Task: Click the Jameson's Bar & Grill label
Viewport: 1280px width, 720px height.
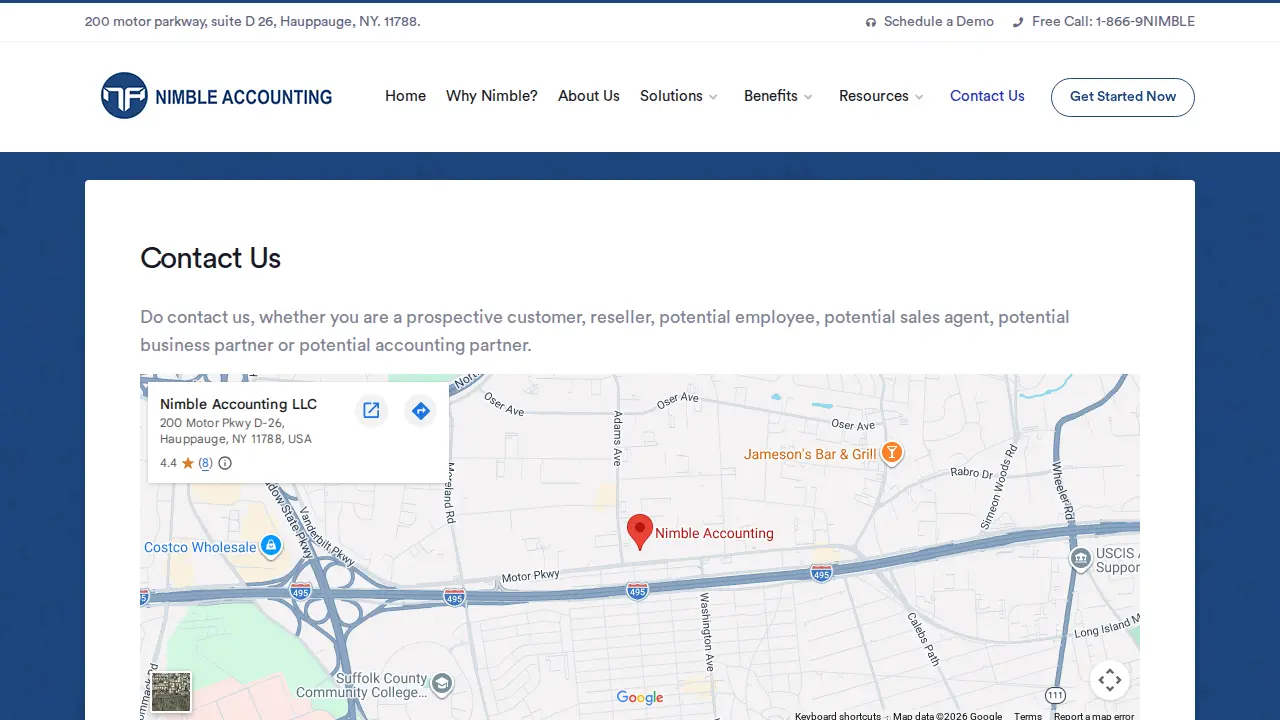Action: [810, 454]
